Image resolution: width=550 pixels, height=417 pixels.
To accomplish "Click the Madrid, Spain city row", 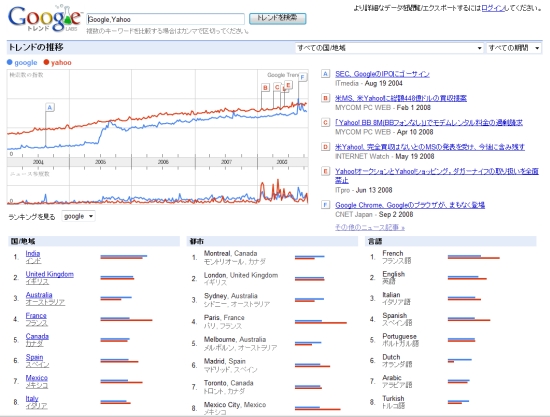I will tap(272, 365).
